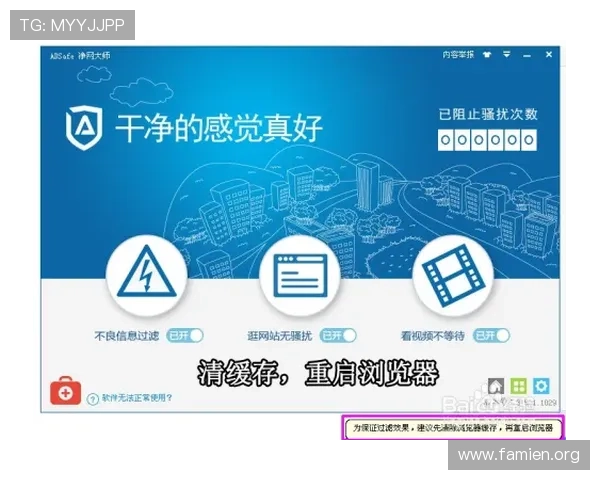Click the gray home icon

click(x=496, y=386)
